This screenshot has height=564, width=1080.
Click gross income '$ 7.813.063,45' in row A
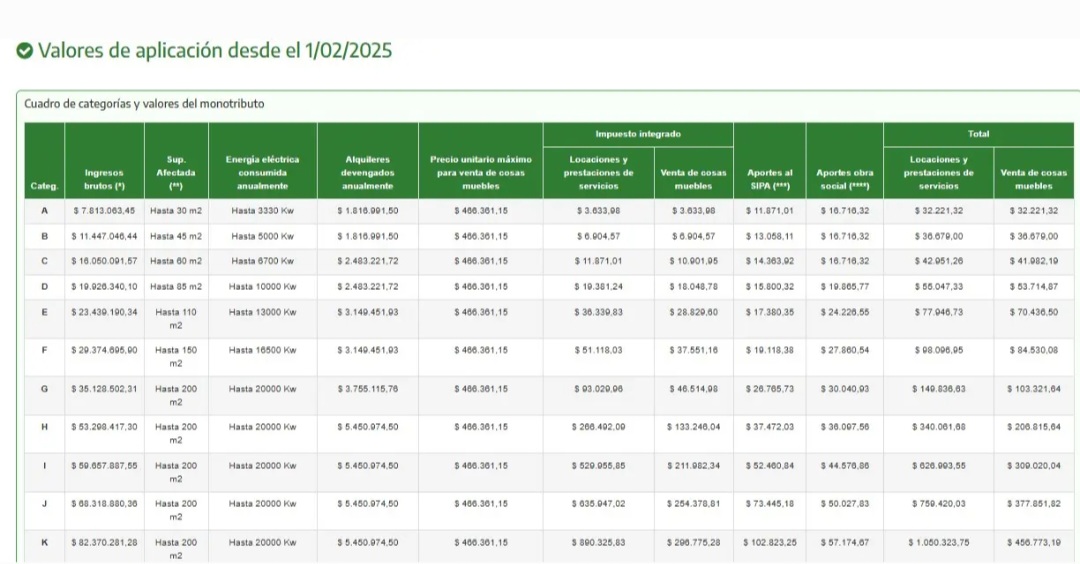[104, 211]
